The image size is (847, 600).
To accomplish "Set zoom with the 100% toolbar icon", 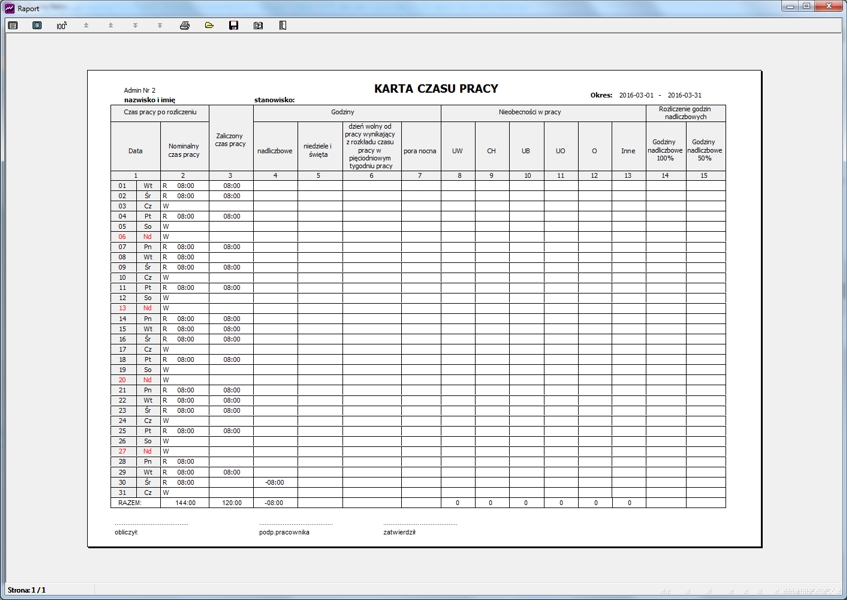I will [x=61, y=25].
